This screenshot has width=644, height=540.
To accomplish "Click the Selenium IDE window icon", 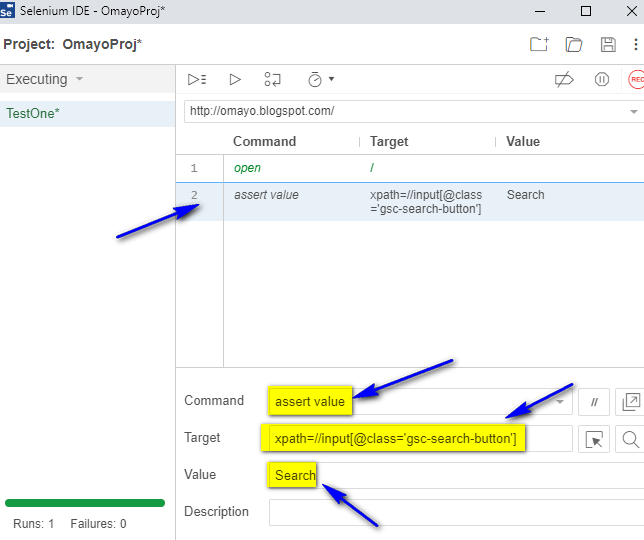I will 7,10.
